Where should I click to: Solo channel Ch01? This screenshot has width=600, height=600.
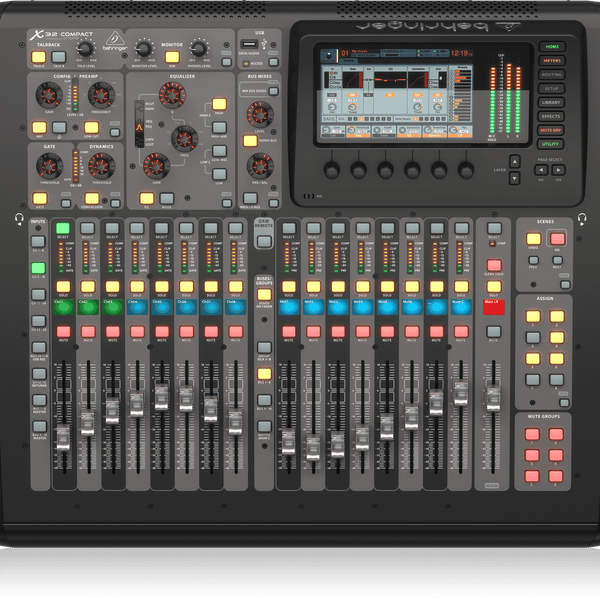pos(63,287)
